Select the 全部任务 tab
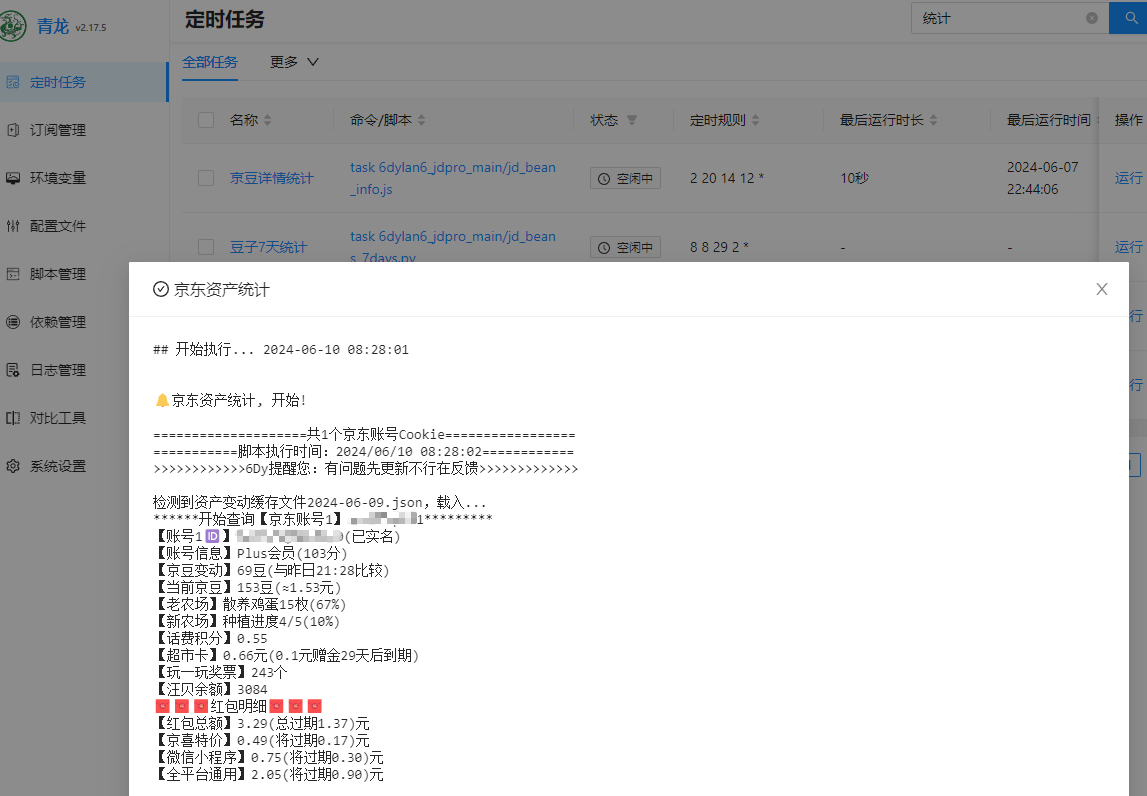This screenshot has width=1147, height=796. [x=210, y=62]
